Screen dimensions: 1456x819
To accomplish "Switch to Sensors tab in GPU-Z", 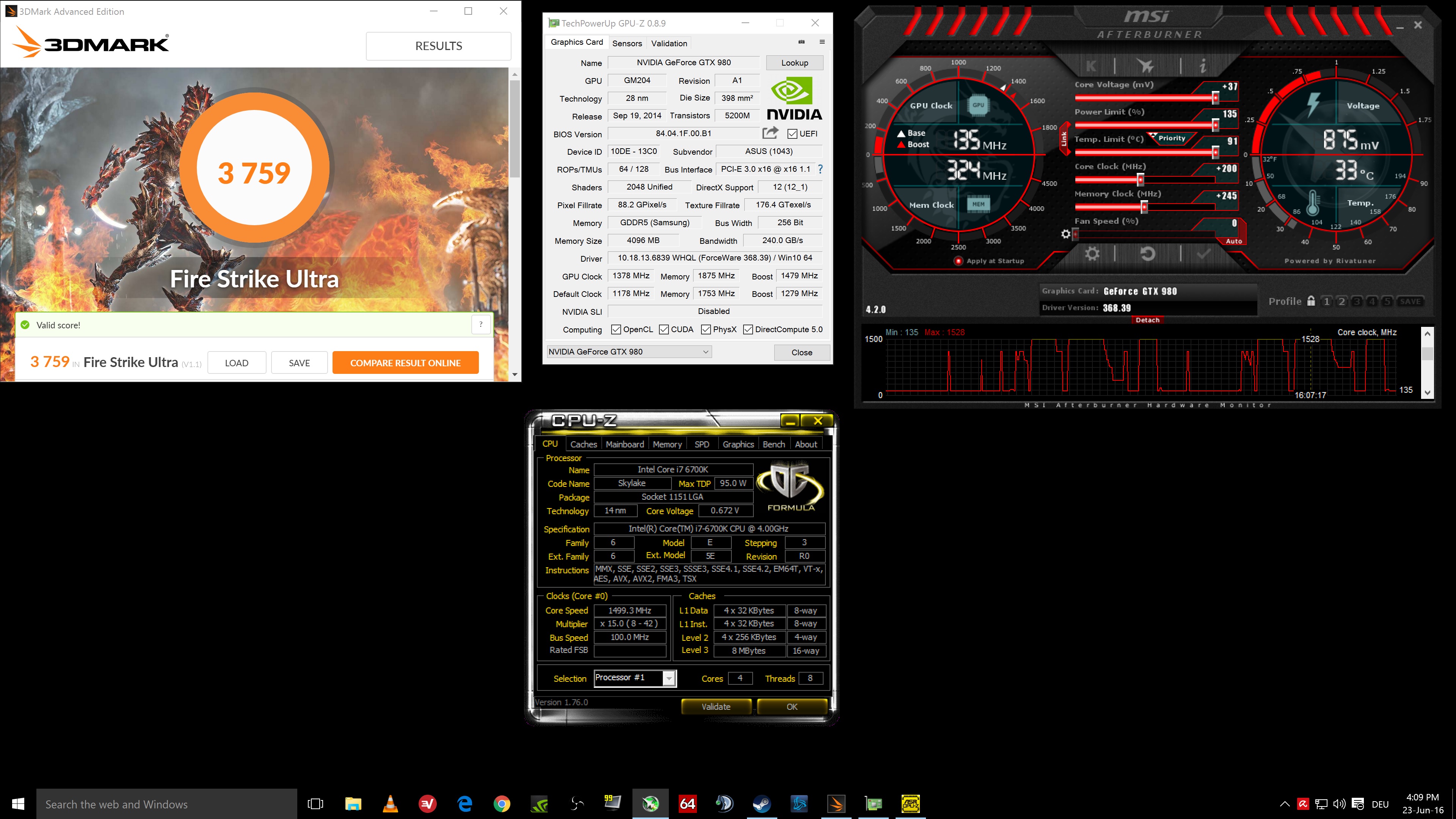I will coord(627,43).
